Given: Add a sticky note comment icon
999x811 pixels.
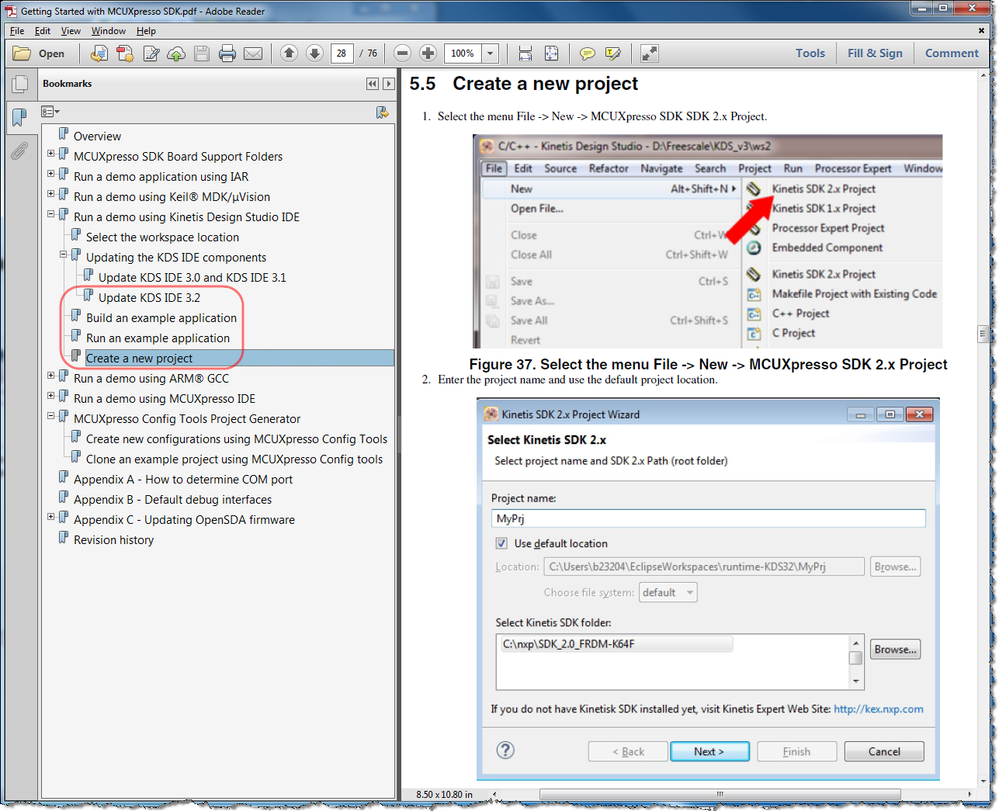Looking at the screenshot, I should pos(587,54).
